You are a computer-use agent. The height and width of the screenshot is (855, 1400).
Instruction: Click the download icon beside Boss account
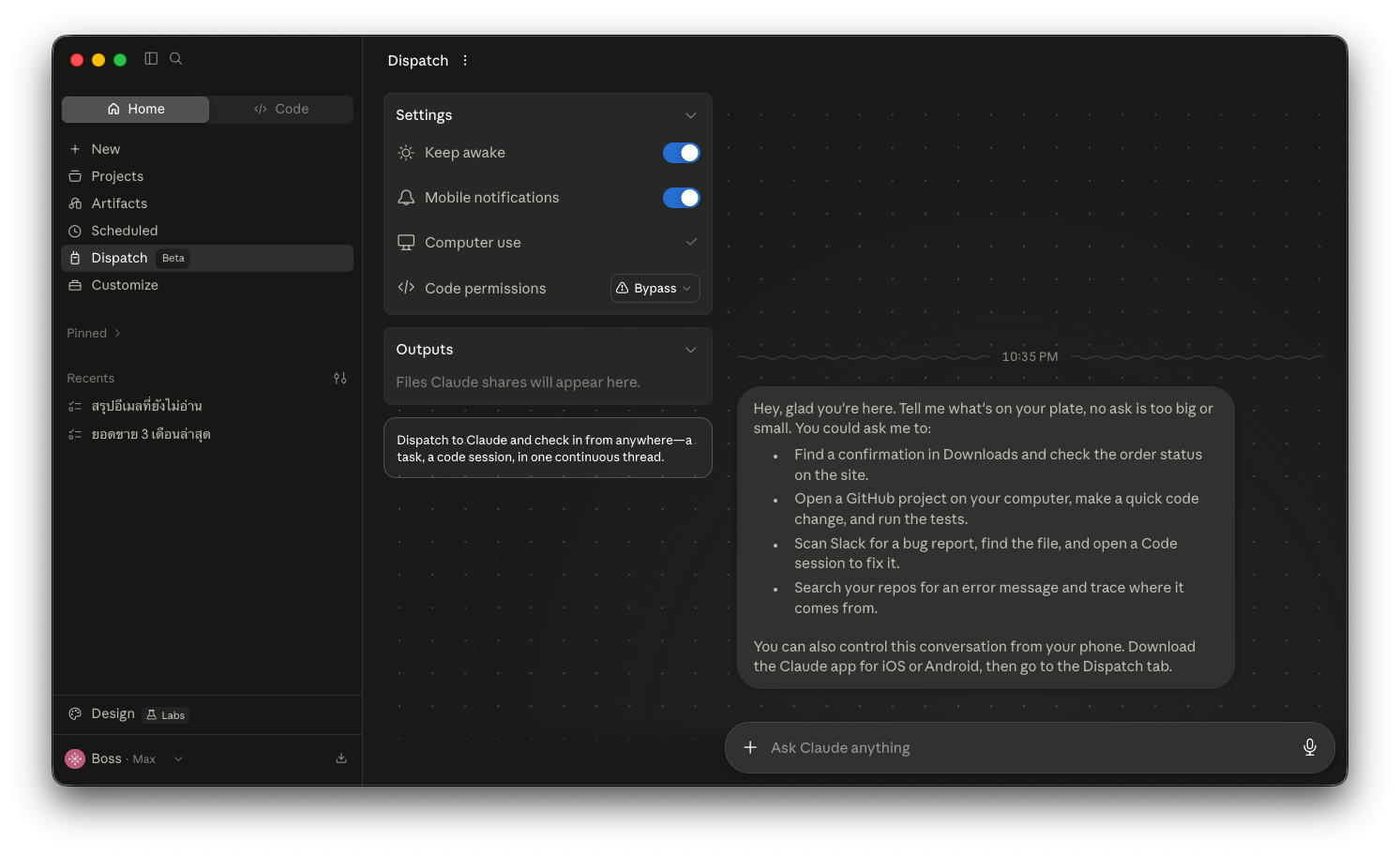341,758
